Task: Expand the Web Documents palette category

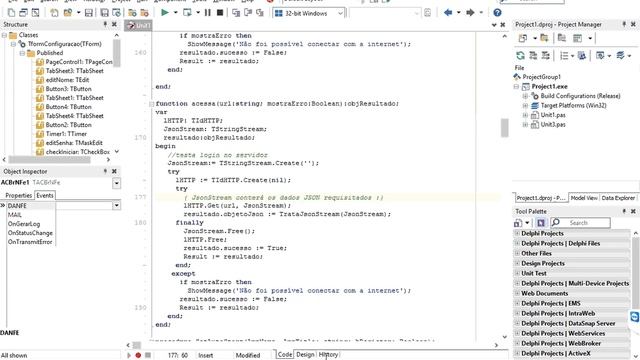Action: 517,293
